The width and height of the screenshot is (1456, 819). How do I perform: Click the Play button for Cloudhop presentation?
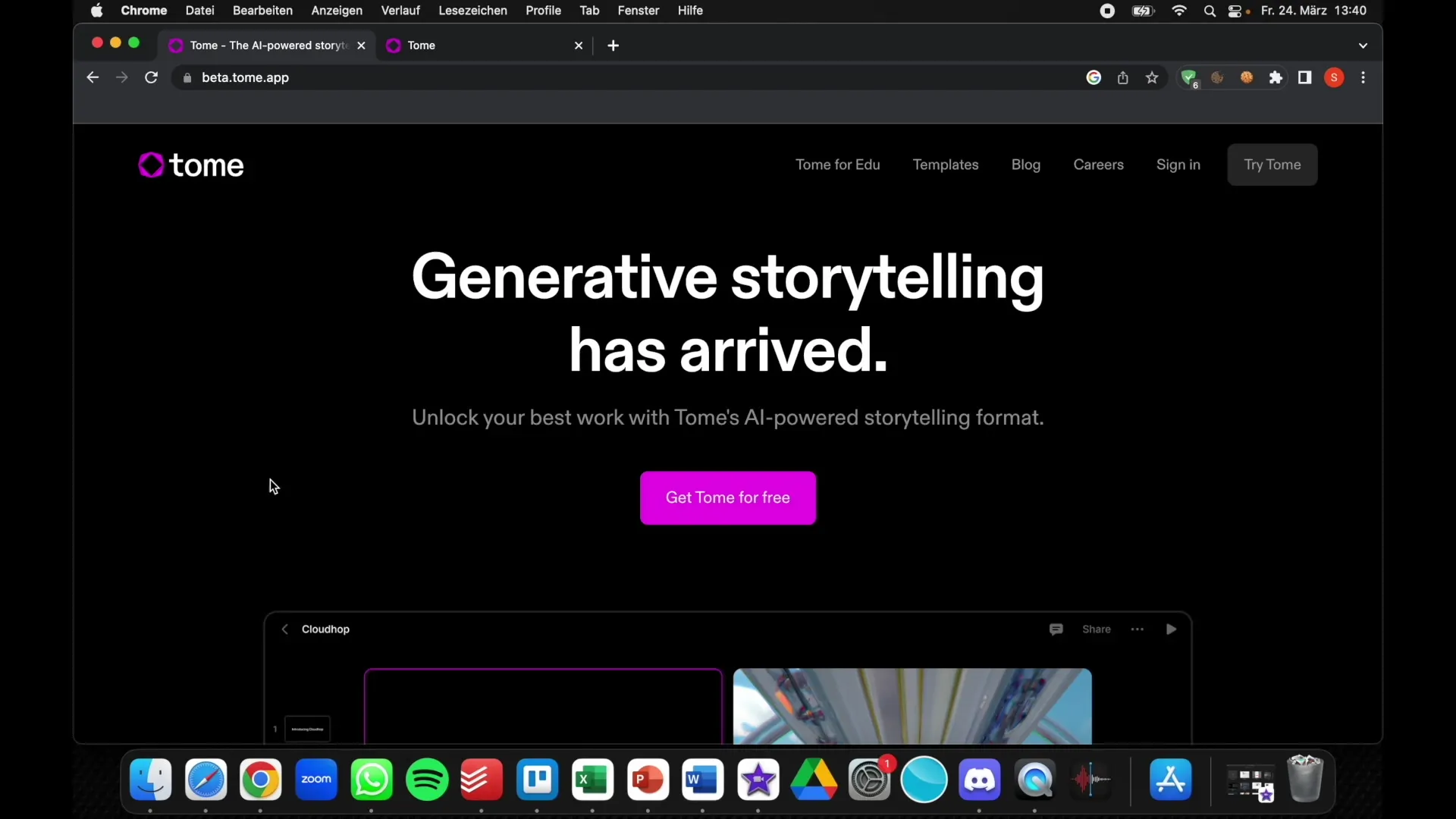[x=1171, y=629]
